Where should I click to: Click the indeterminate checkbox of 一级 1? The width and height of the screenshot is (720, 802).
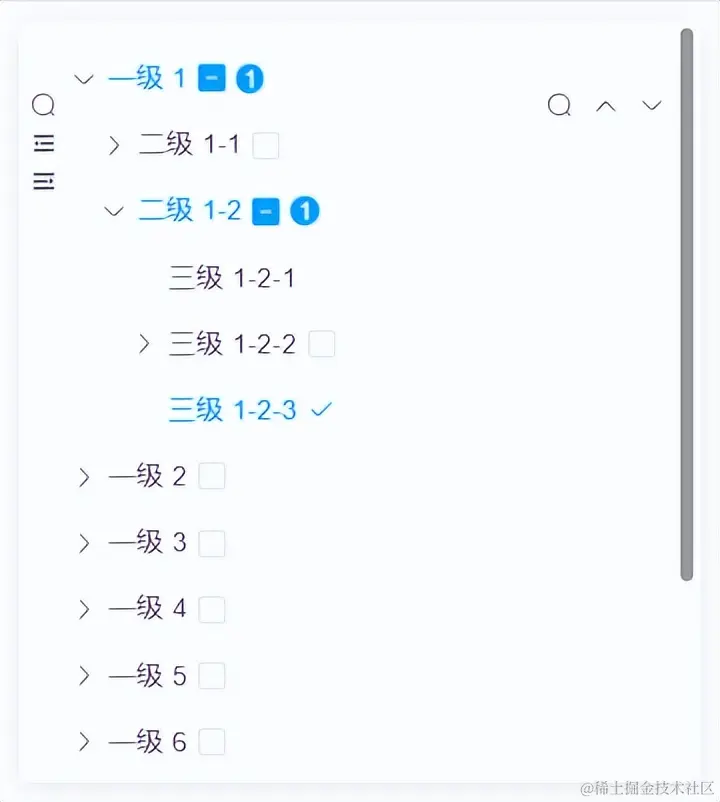(x=210, y=78)
